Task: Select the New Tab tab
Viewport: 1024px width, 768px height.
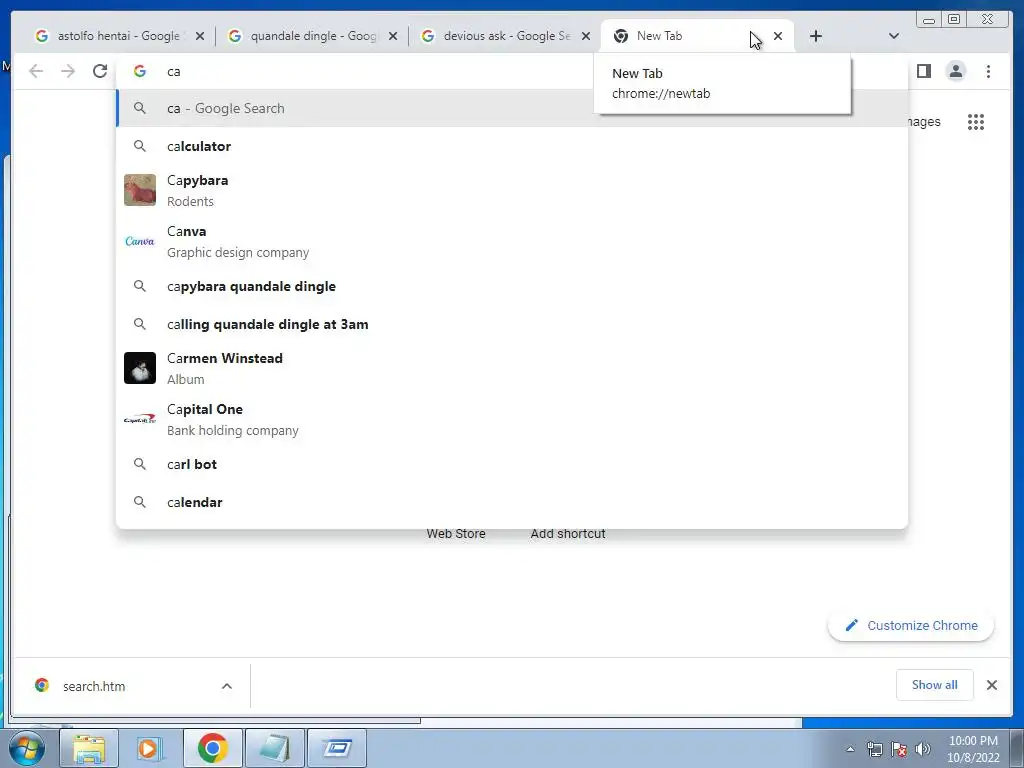Action: tap(697, 36)
